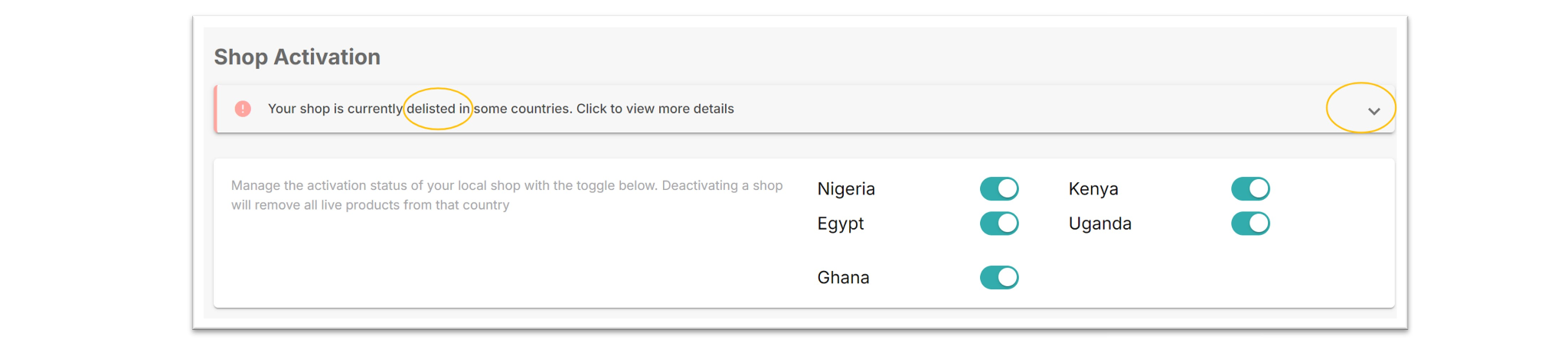This screenshot has width=1568, height=346.
Task: Click the Ghana country label
Action: [x=844, y=277]
